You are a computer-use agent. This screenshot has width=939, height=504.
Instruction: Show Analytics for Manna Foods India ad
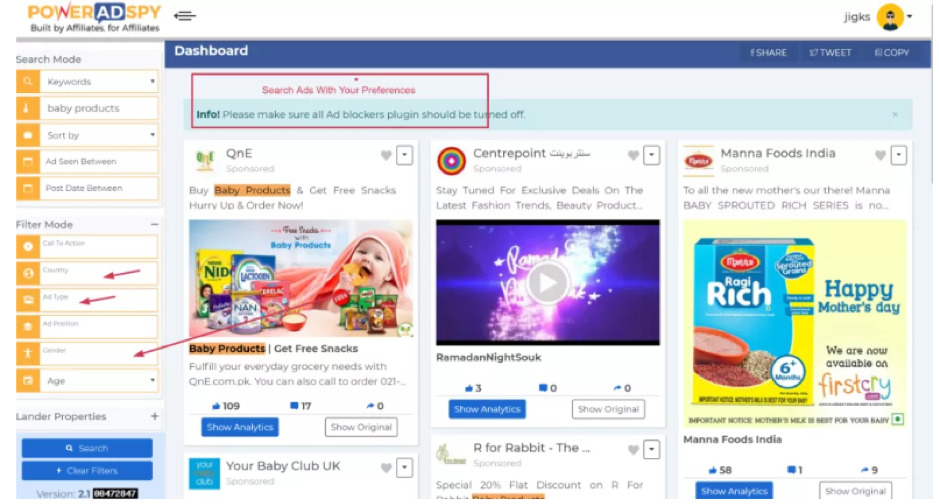coord(734,491)
